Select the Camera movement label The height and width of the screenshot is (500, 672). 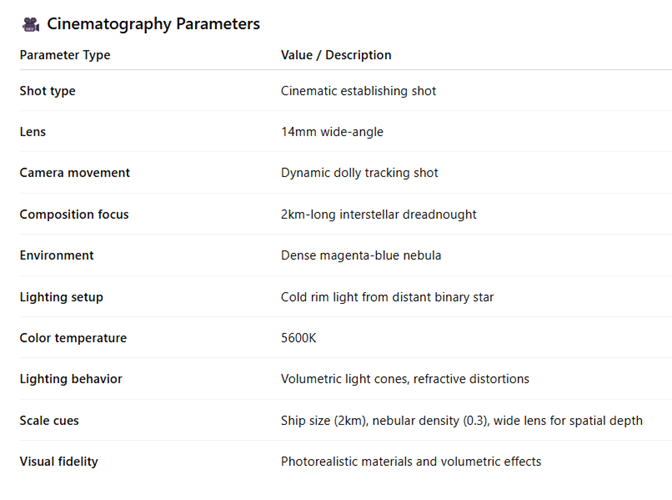tap(75, 173)
